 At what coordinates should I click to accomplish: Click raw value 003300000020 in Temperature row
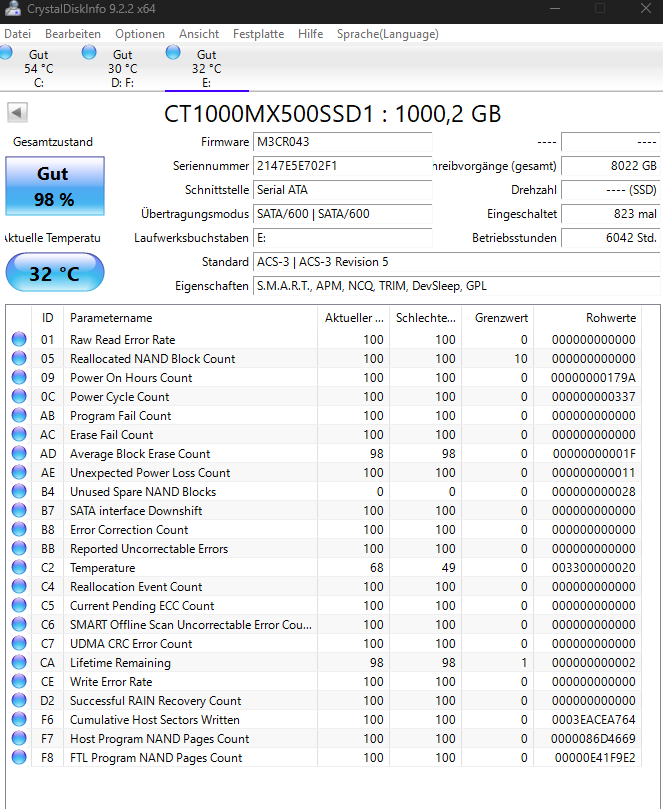593,568
